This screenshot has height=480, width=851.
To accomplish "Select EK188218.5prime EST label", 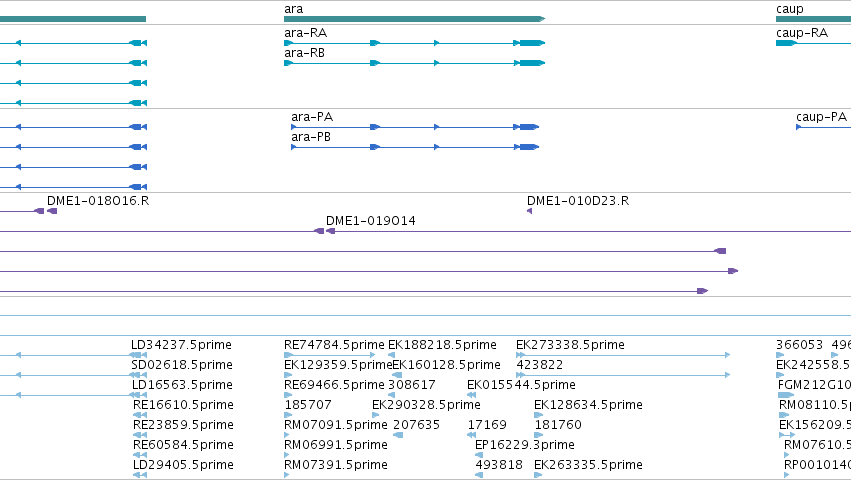I will coord(442,345).
